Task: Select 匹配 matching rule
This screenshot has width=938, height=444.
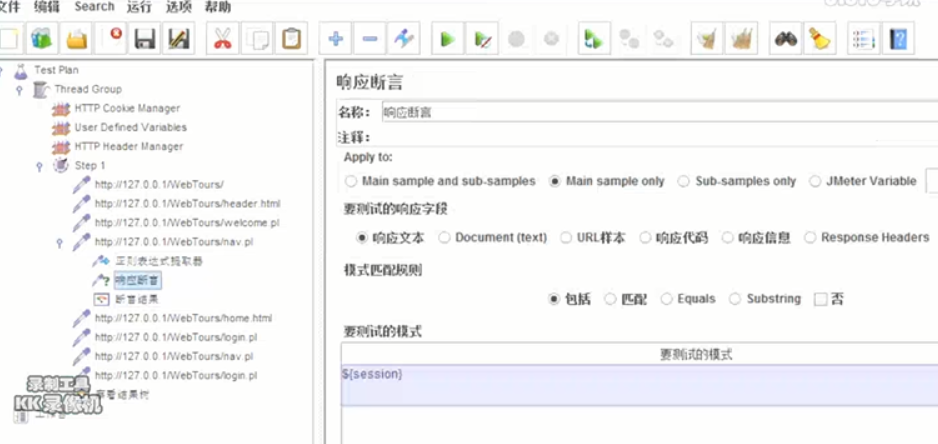Action: click(626, 299)
